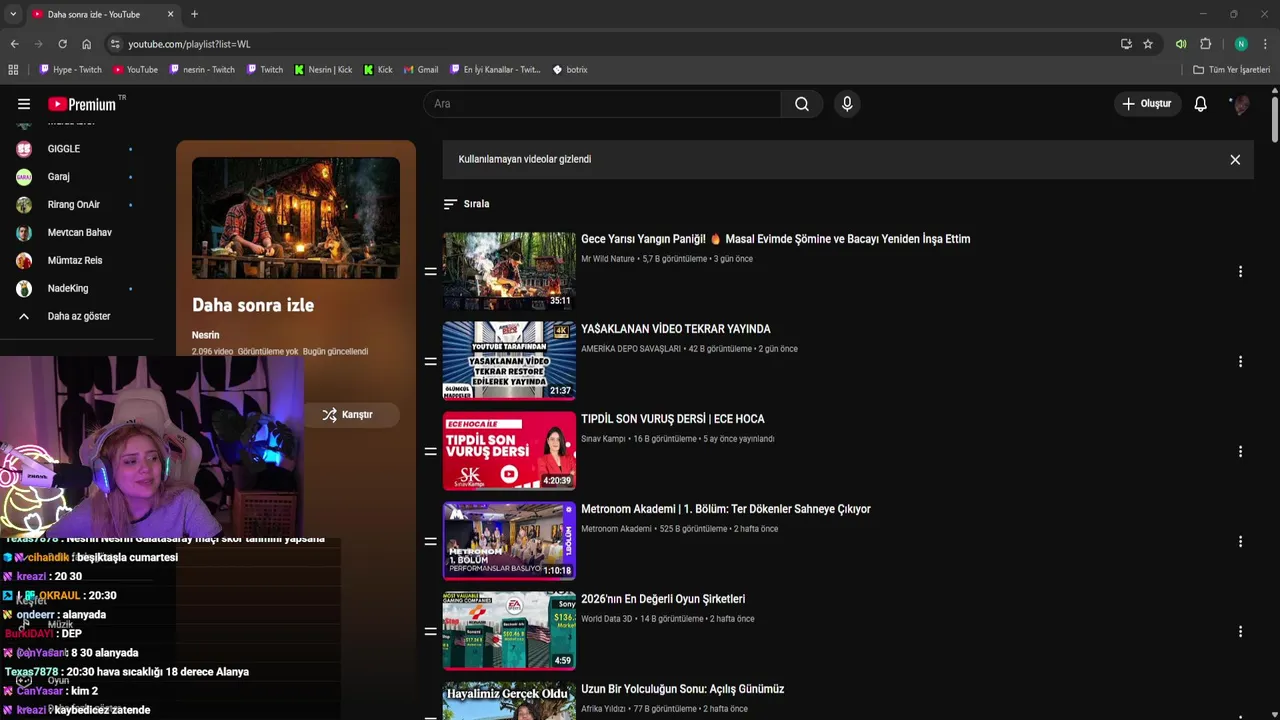This screenshot has width=1280, height=720.
Task: Open channel link AMERİKA DEPO SAVAŞLARI
Action: (x=630, y=349)
